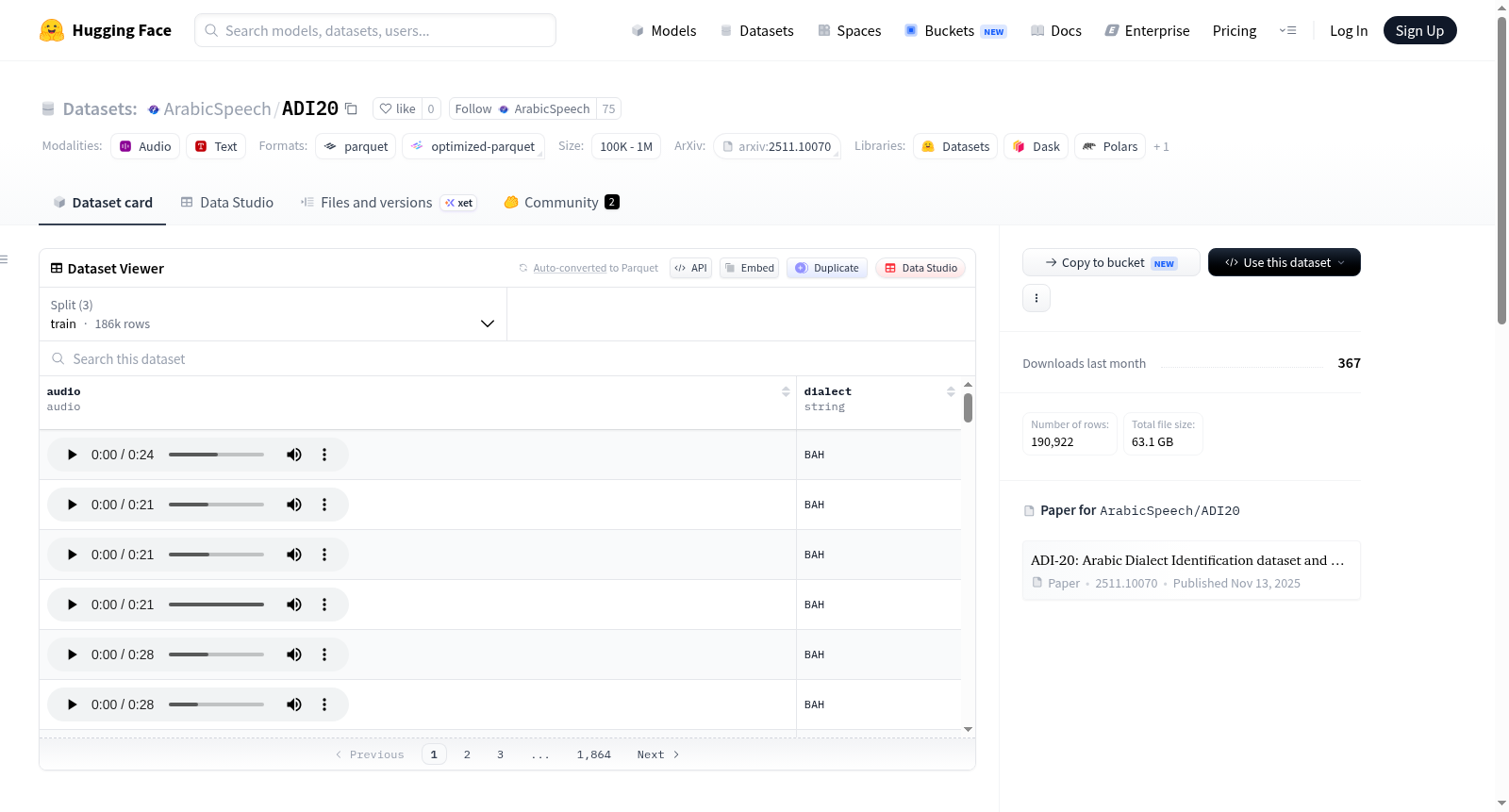Filter by the Audio modality tag
The width and height of the screenshot is (1509, 812).
tap(145, 146)
